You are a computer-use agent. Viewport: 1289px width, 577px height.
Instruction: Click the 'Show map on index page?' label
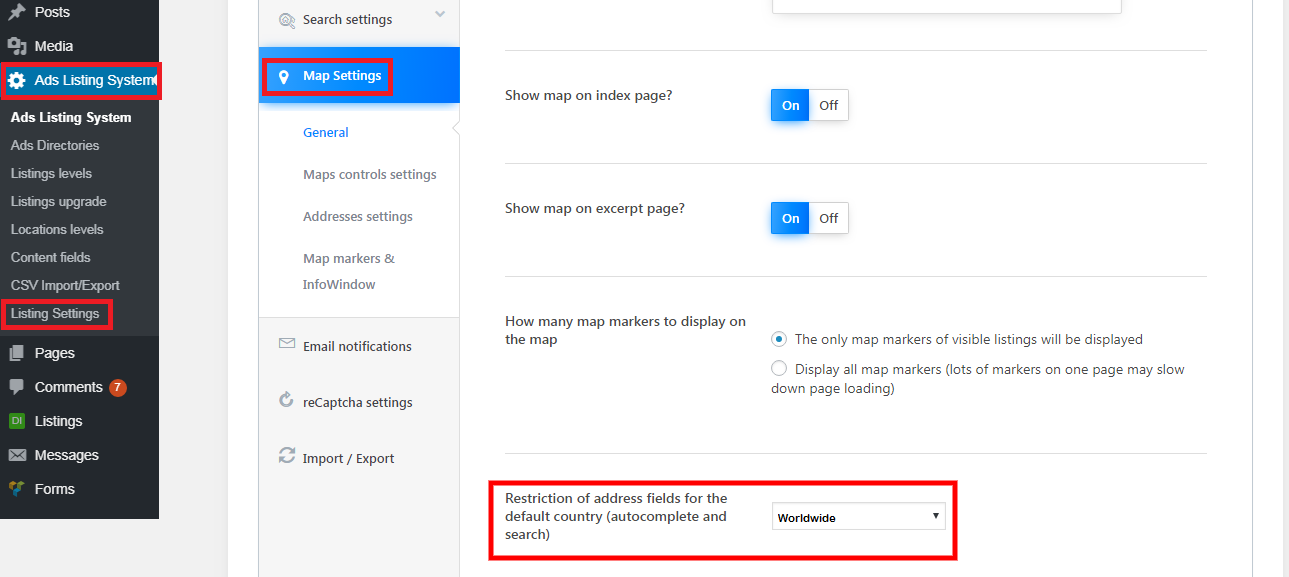tap(588, 96)
